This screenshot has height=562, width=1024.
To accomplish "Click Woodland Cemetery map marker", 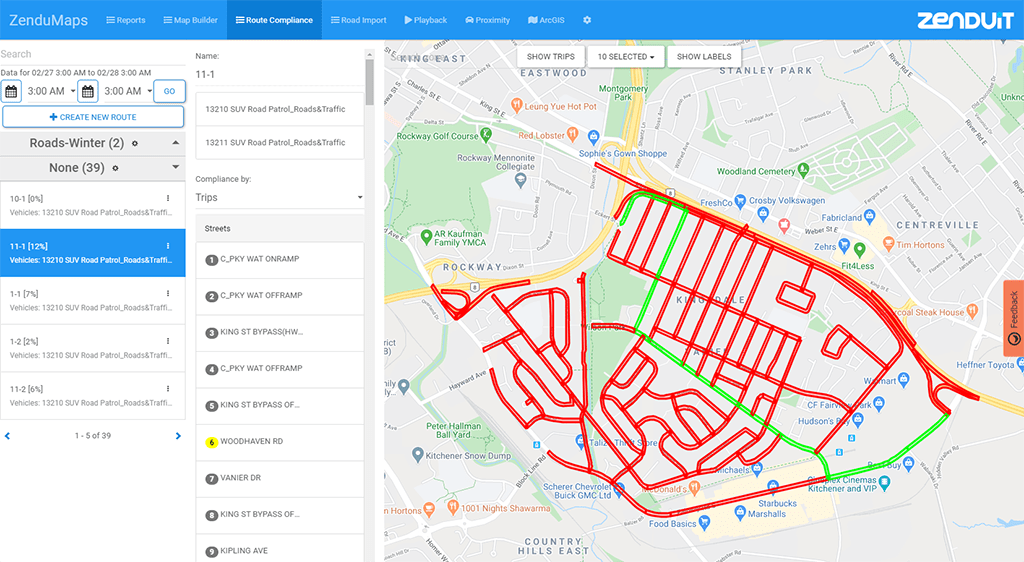I will 803,170.
